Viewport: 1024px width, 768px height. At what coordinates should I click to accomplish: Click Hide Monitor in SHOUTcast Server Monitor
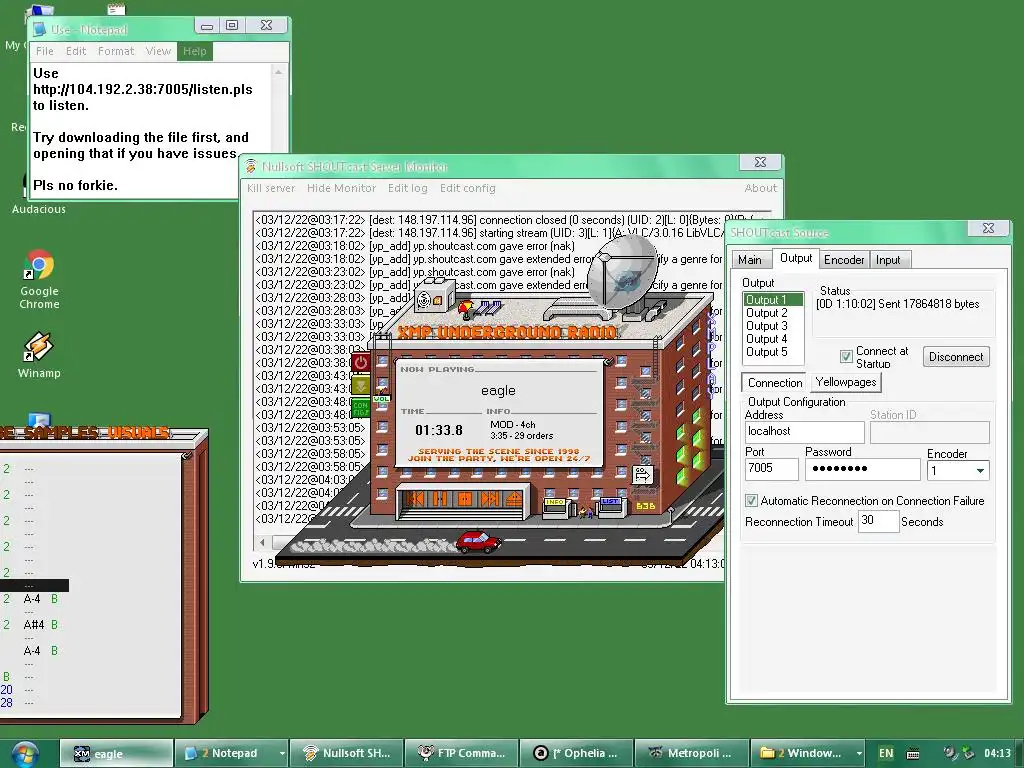coord(342,188)
